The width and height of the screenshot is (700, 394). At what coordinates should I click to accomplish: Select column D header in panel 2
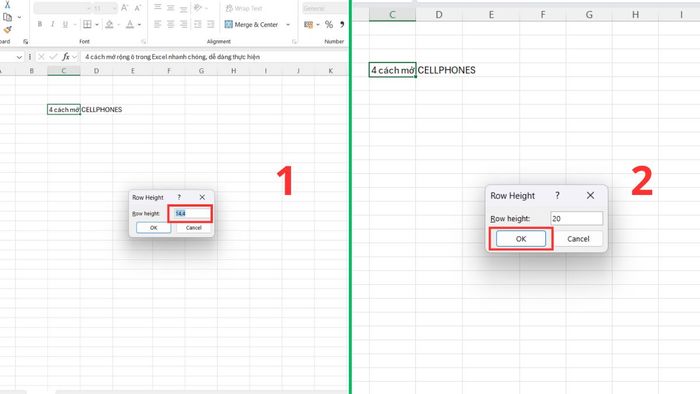[x=439, y=15]
